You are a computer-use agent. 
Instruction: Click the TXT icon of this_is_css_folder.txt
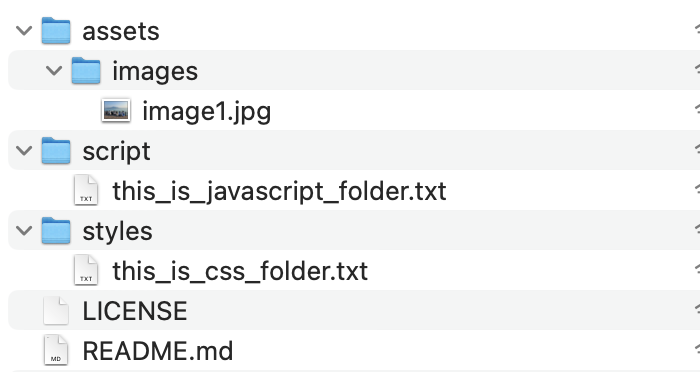click(86, 270)
